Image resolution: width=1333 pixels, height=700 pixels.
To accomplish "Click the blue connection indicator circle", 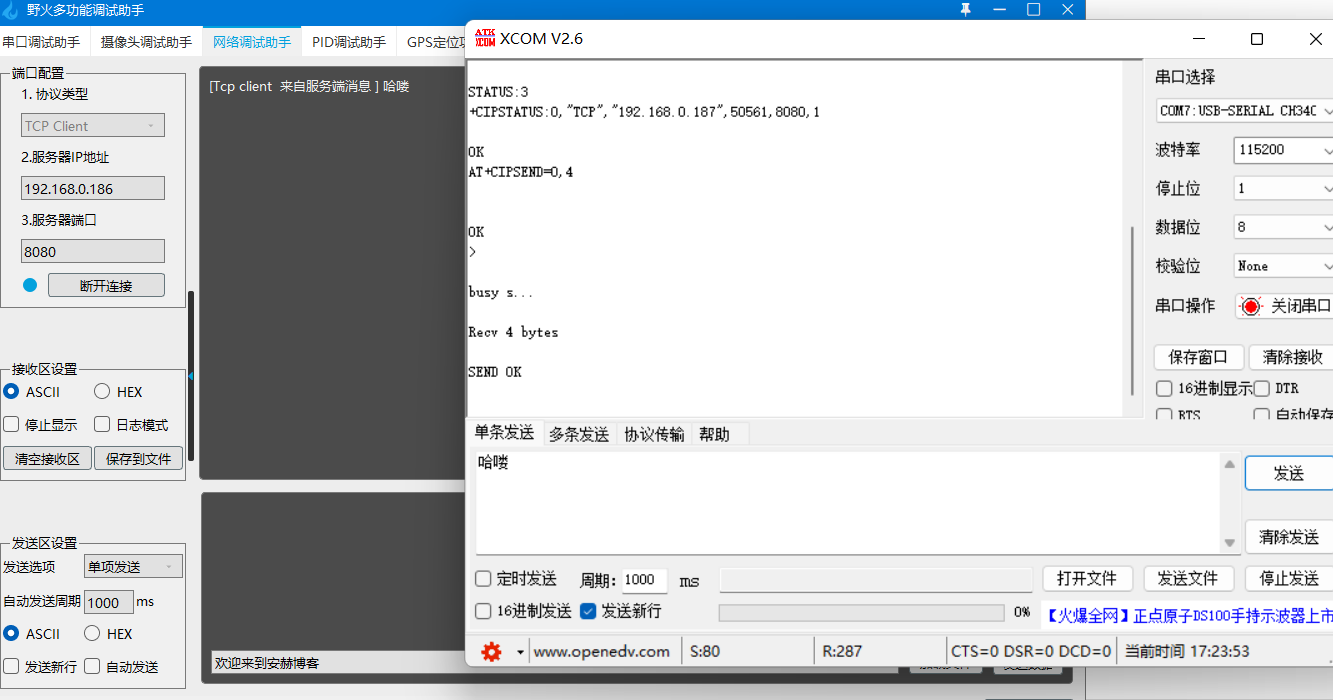I will [x=31, y=284].
